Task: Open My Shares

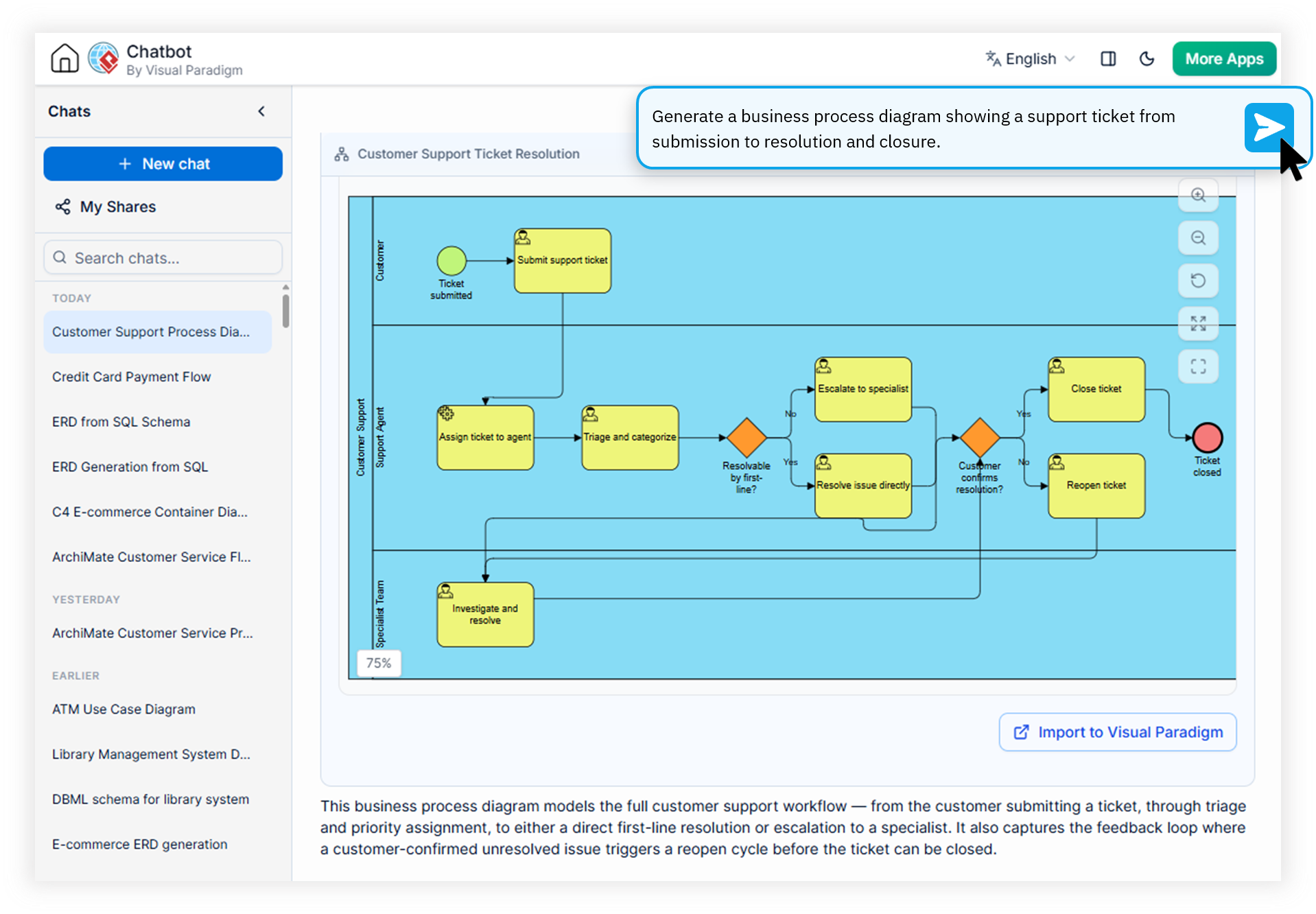Action: (117, 207)
